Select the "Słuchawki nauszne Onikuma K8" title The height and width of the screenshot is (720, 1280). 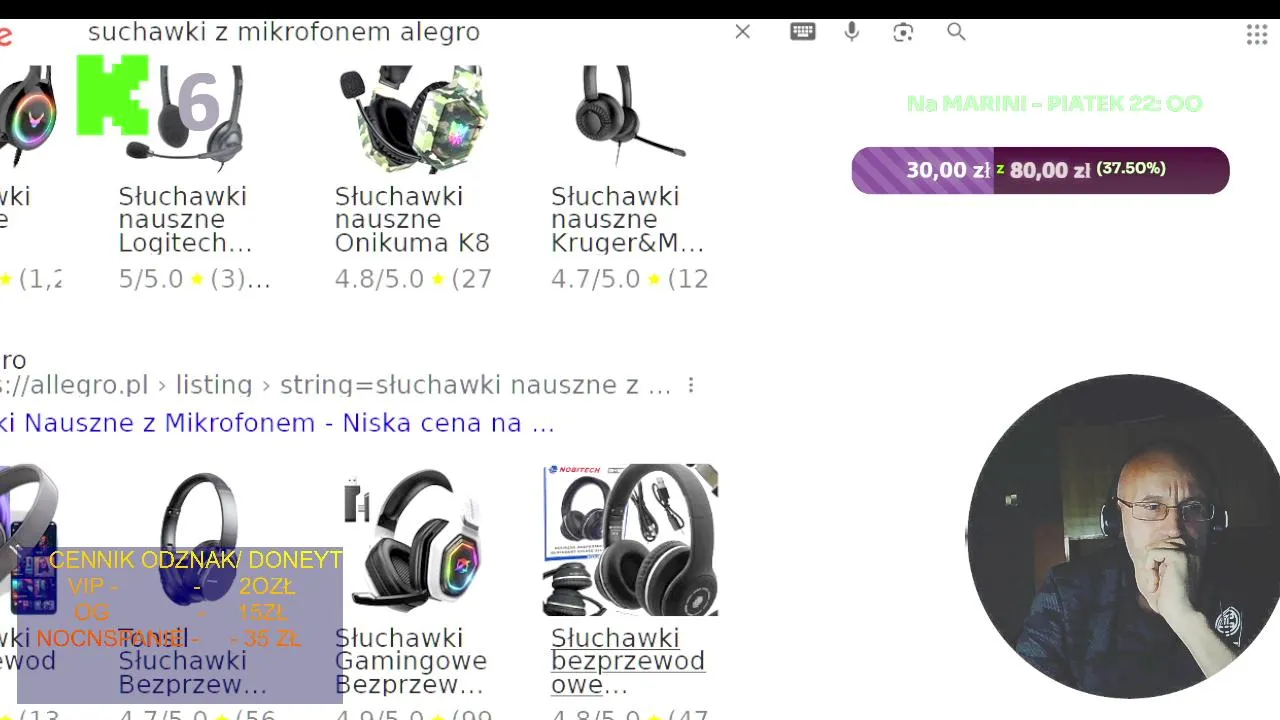[x=412, y=220]
